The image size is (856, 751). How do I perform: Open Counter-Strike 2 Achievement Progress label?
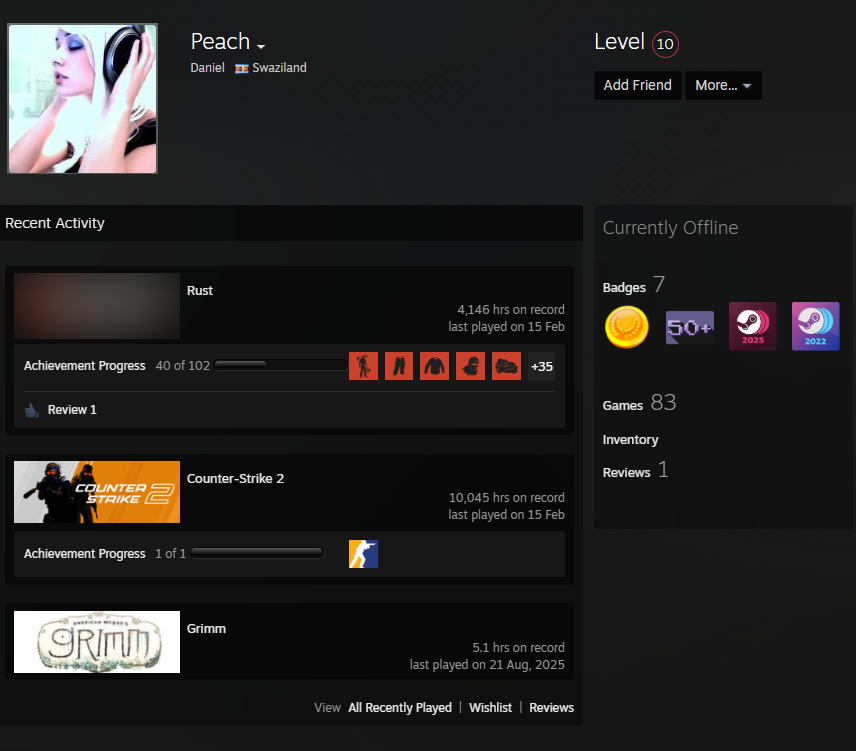click(85, 553)
